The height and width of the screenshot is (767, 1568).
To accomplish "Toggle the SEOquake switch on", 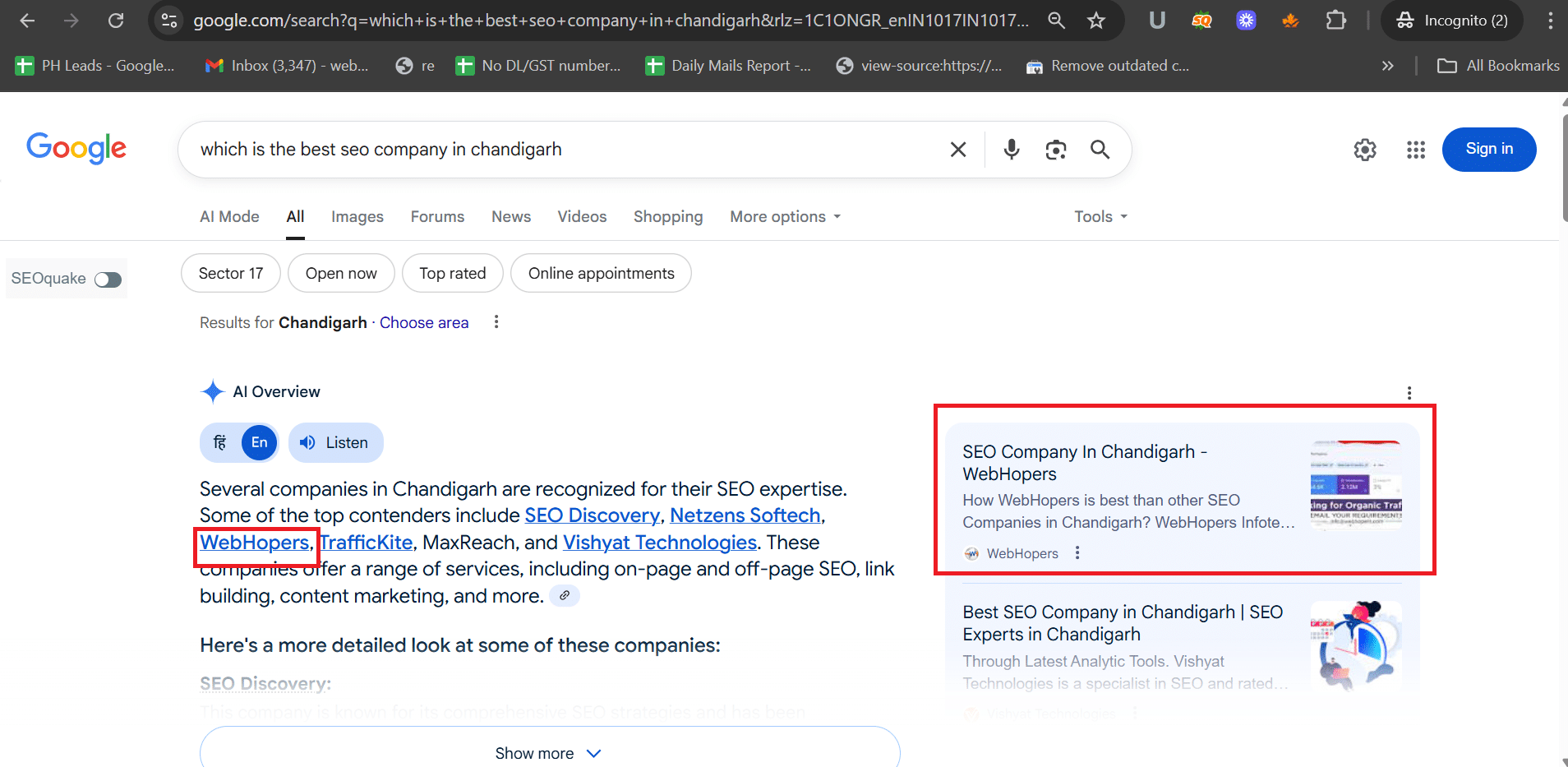I will [108, 280].
